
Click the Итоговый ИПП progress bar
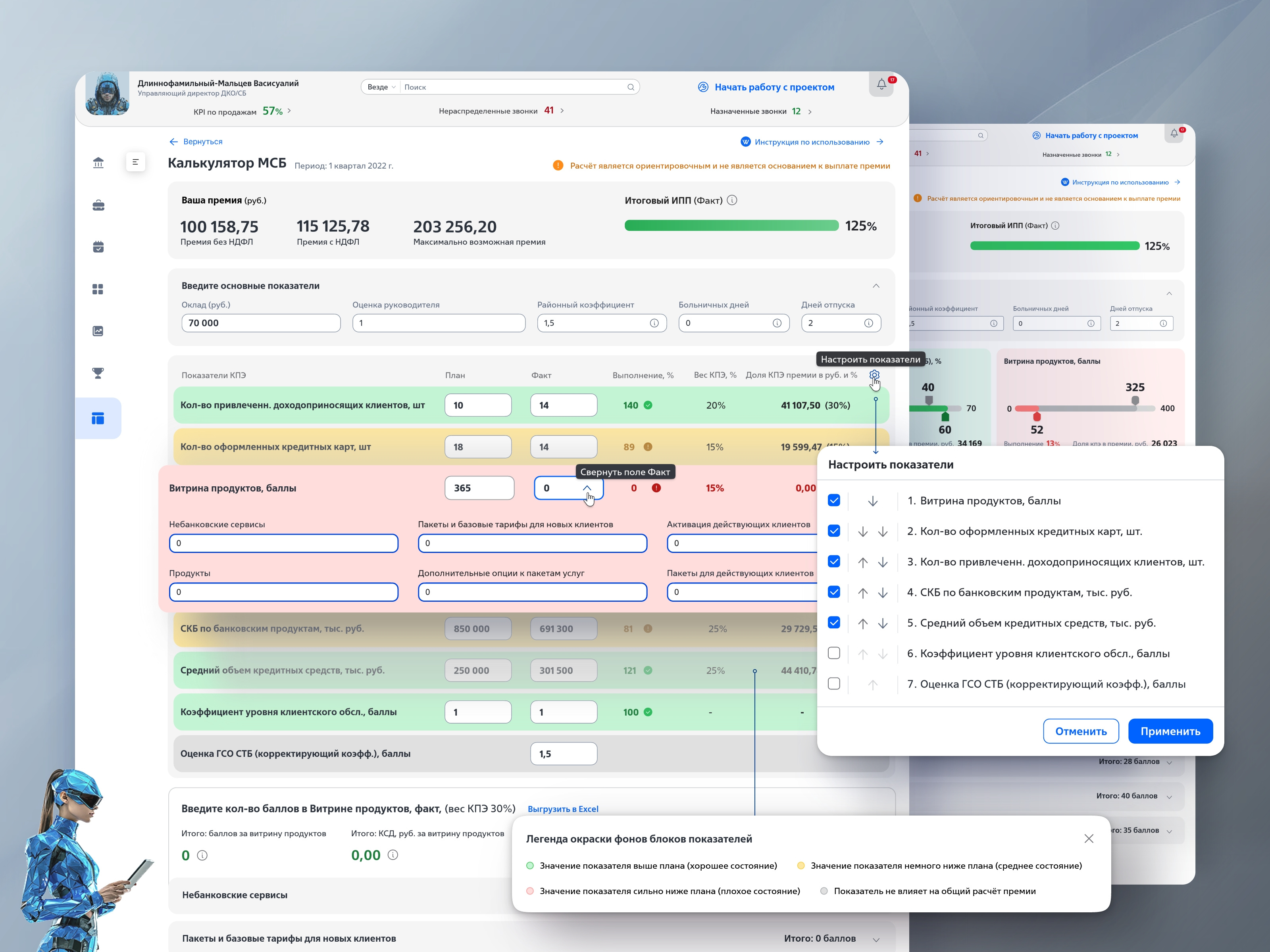(x=731, y=226)
